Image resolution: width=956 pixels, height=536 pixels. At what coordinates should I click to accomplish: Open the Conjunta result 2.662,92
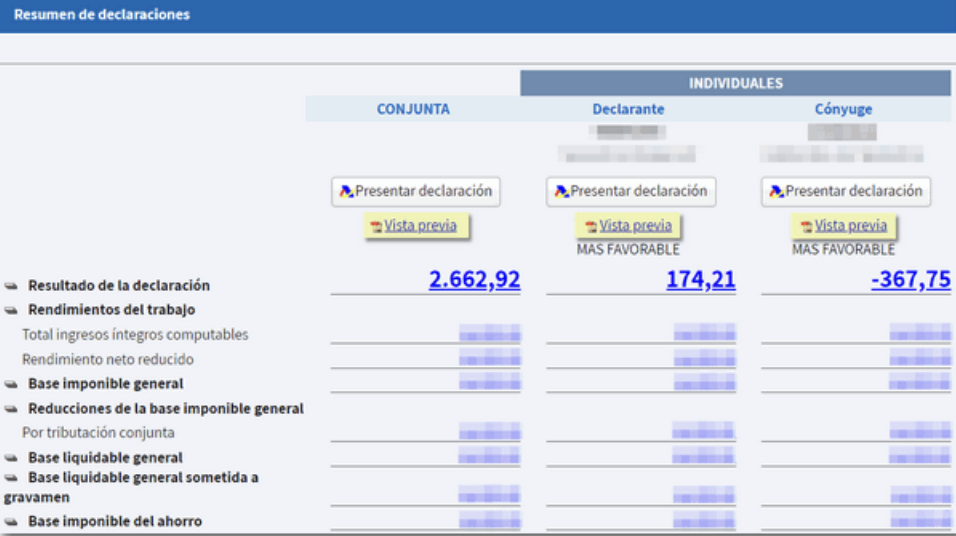(474, 280)
